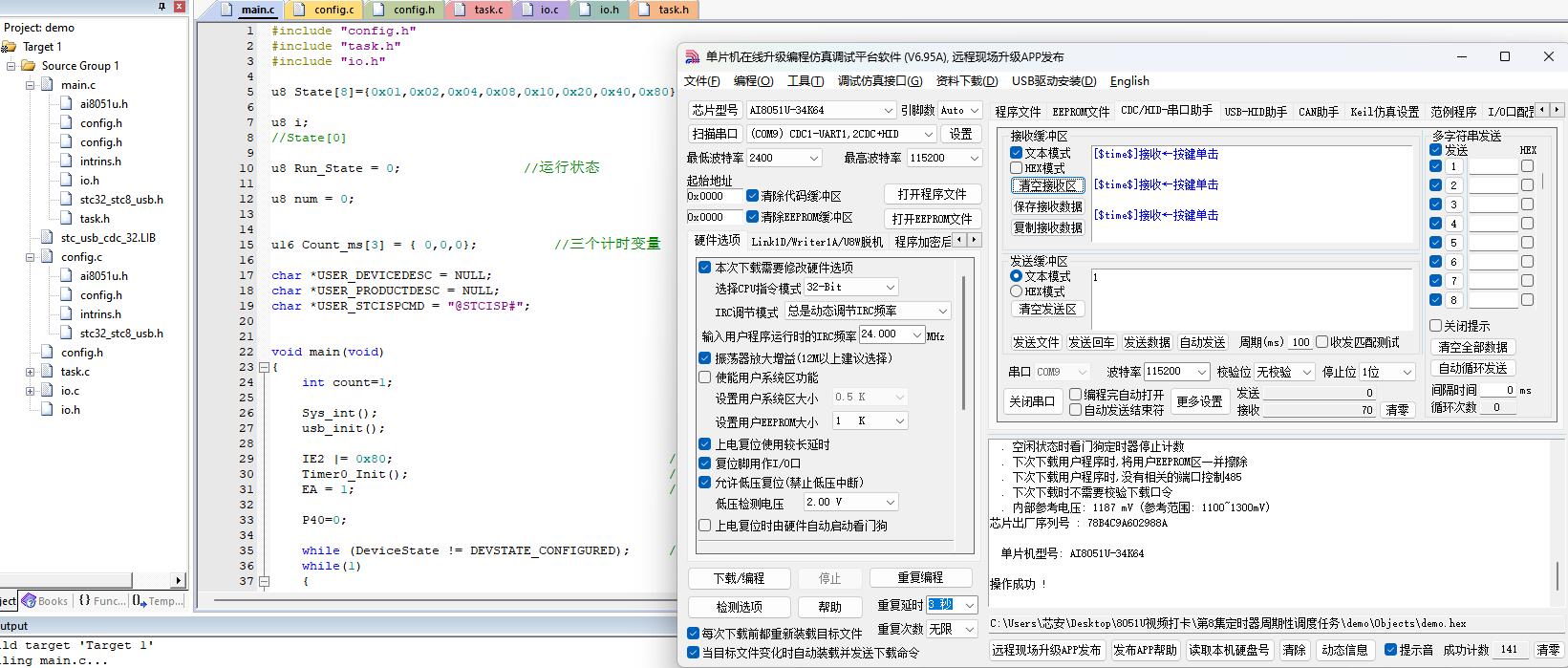Collapse main.c node in project tree
1568x668 pixels.
[30, 85]
